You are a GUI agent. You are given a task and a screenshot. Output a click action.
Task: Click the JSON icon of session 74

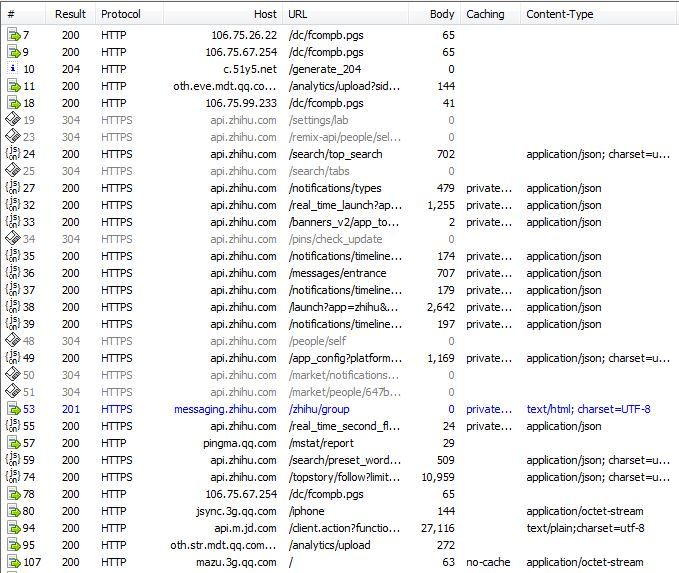click(13, 477)
